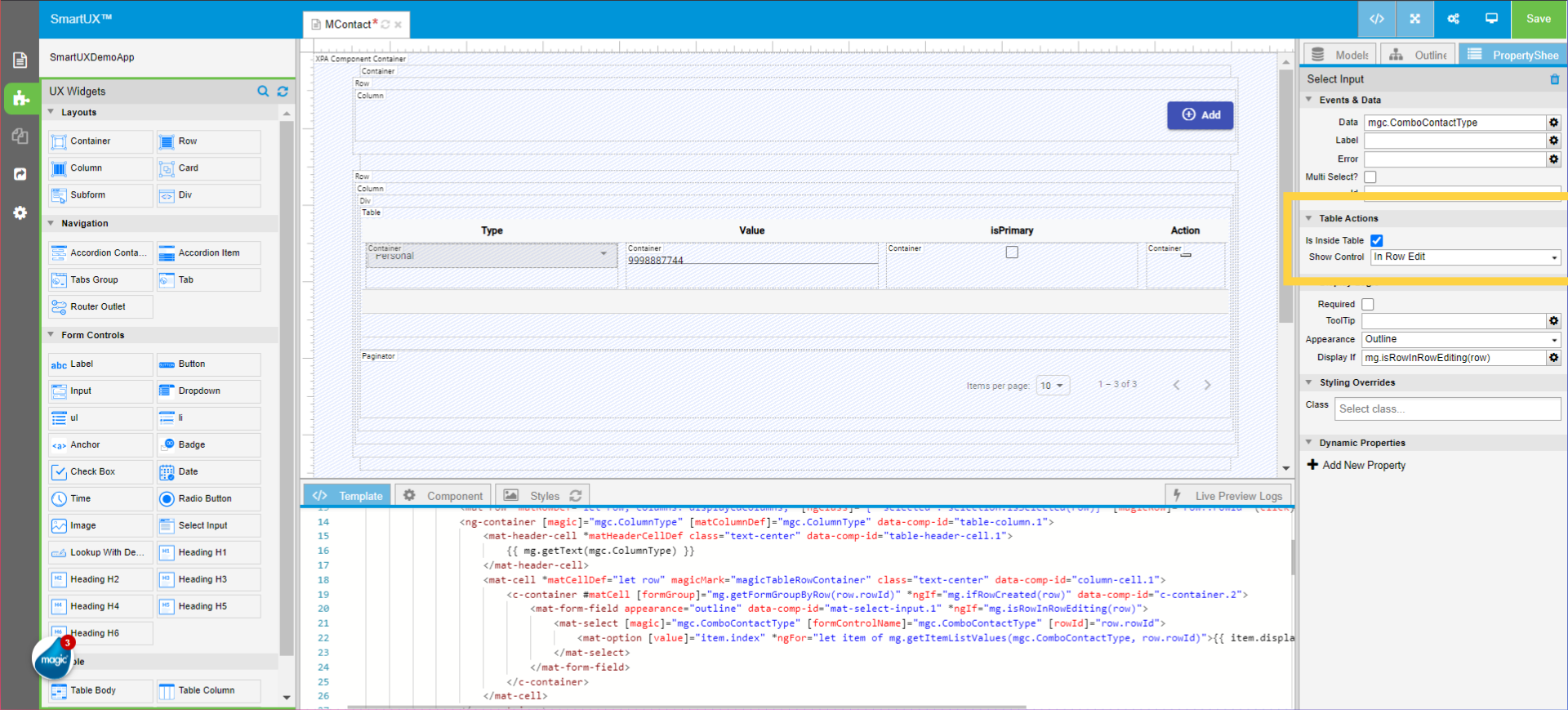Open the Appearance Outline dropdown
The width and height of the screenshot is (1568, 710).
[1461, 339]
